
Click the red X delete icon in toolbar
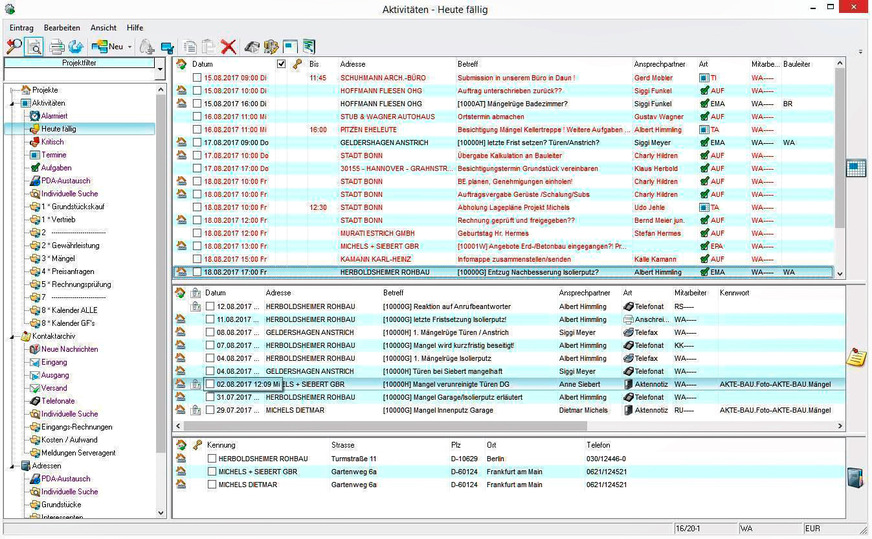228,46
